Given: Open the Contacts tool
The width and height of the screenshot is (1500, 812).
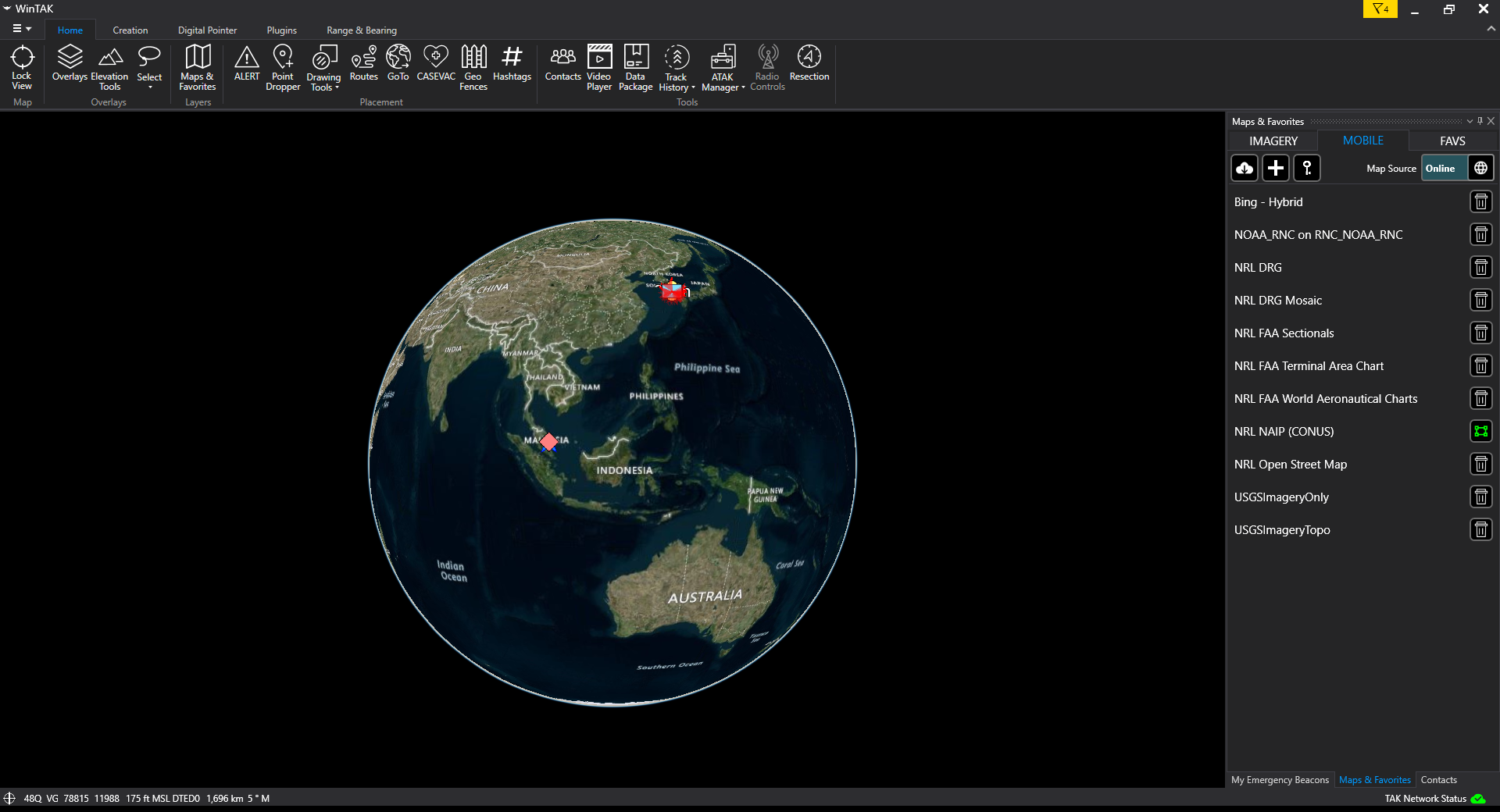Looking at the screenshot, I should [x=562, y=63].
